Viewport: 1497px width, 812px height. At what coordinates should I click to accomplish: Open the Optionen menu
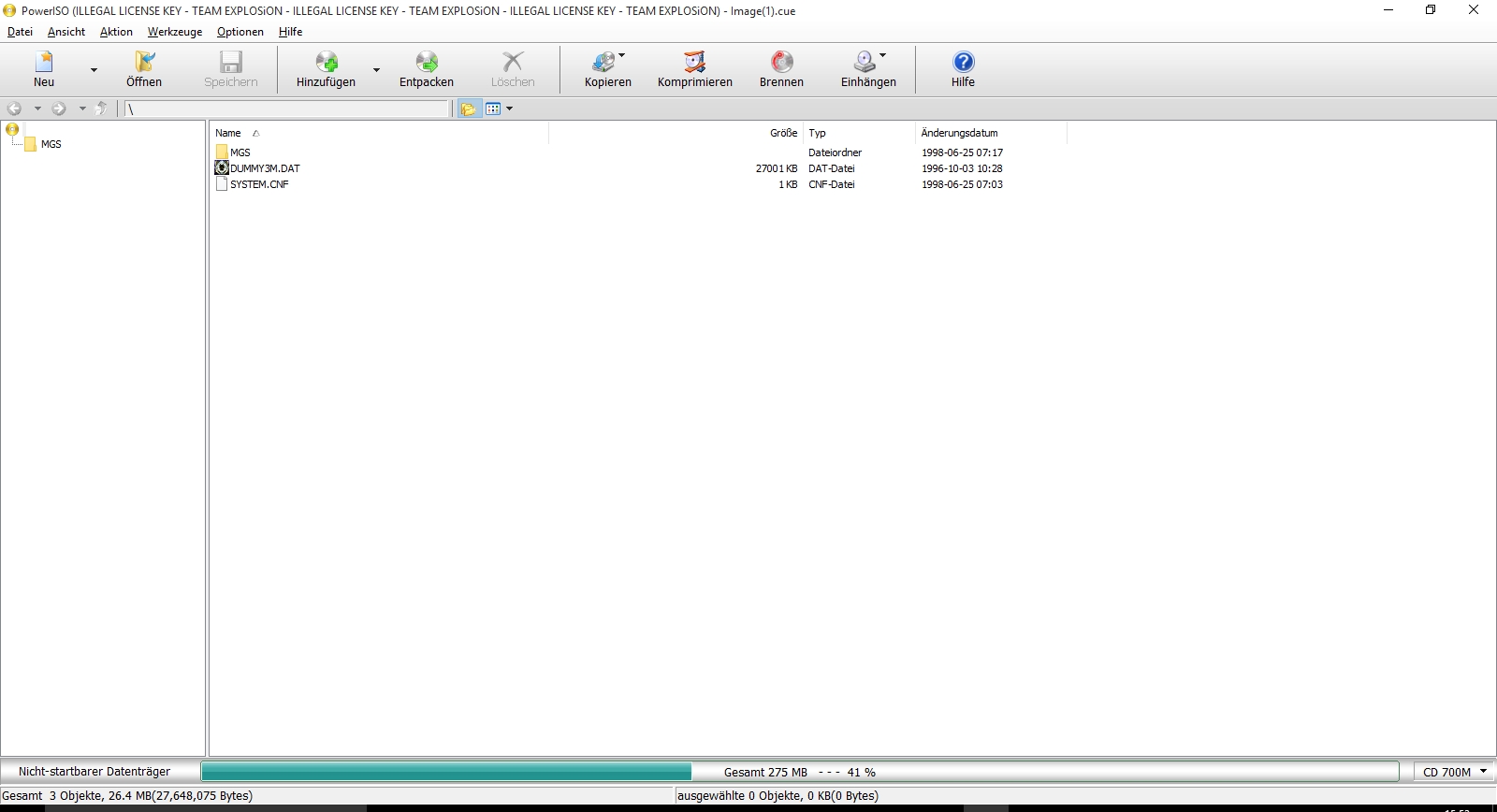point(240,32)
